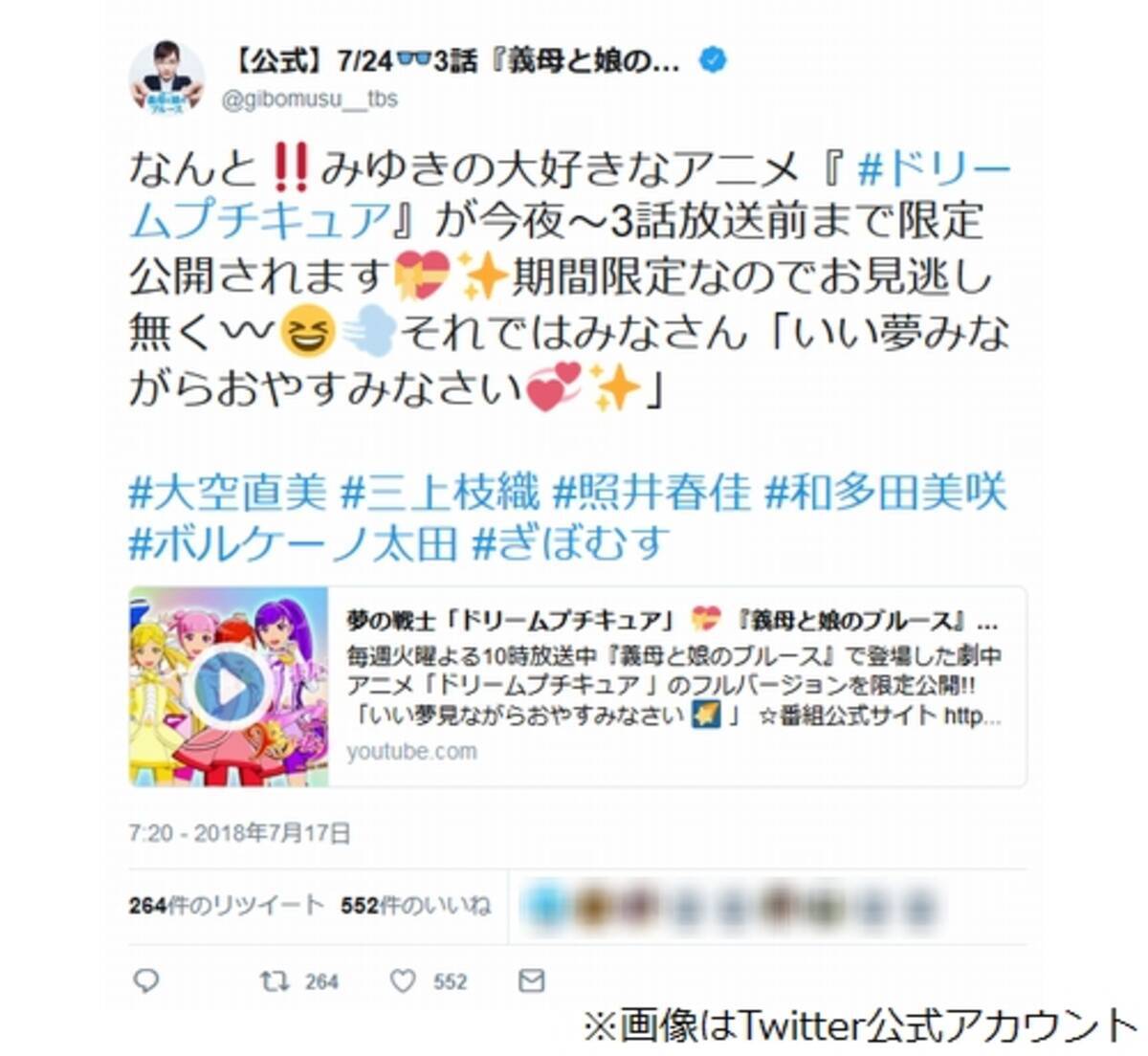Click the blue verified badge icon
This screenshot has width=1148, height=1056.
(713, 61)
